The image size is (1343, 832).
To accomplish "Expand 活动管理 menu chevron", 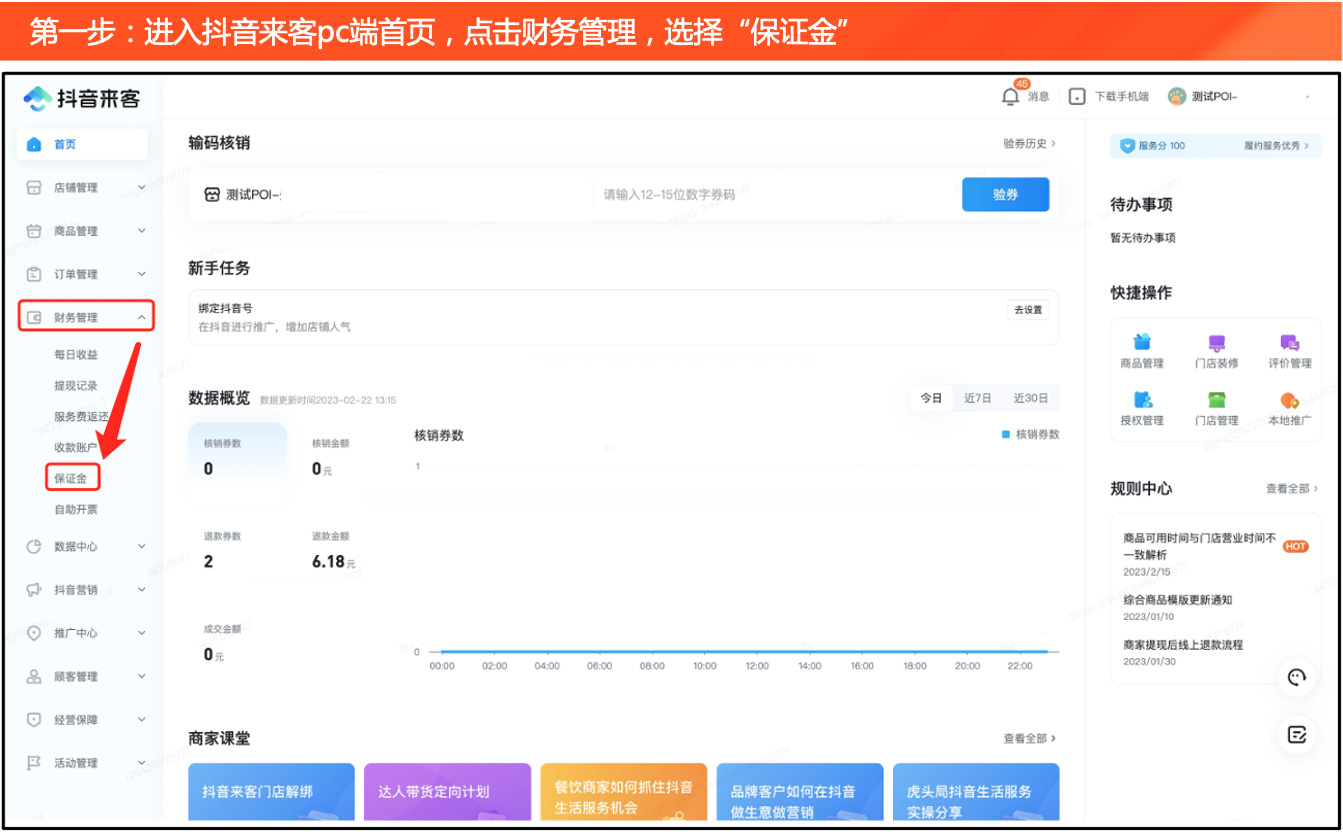I will (x=141, y=763).
